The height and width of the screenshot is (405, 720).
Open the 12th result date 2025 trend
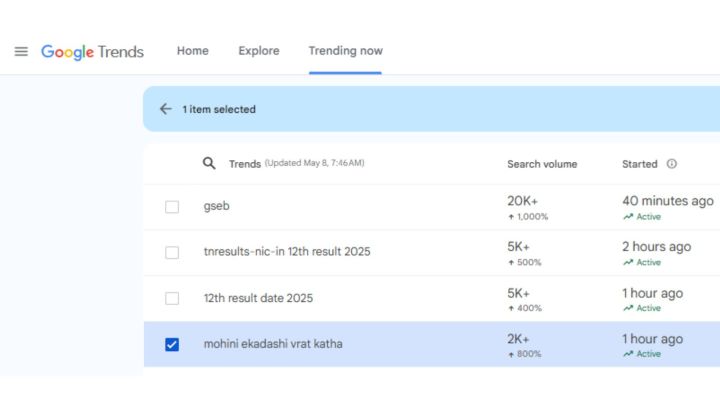[x=258, y=298]
